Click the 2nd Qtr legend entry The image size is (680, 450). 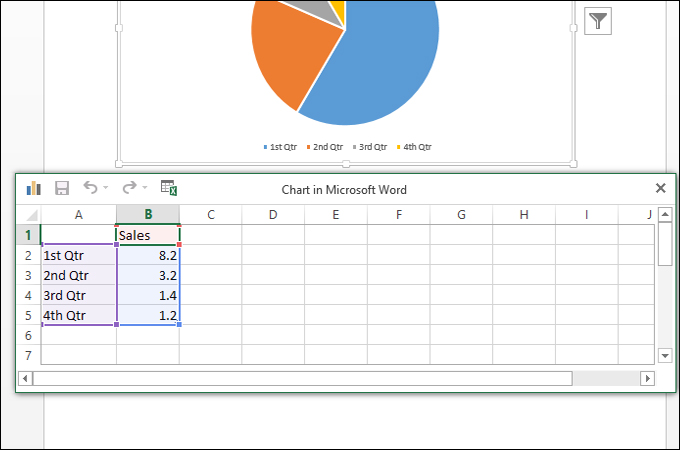[325, 147]
